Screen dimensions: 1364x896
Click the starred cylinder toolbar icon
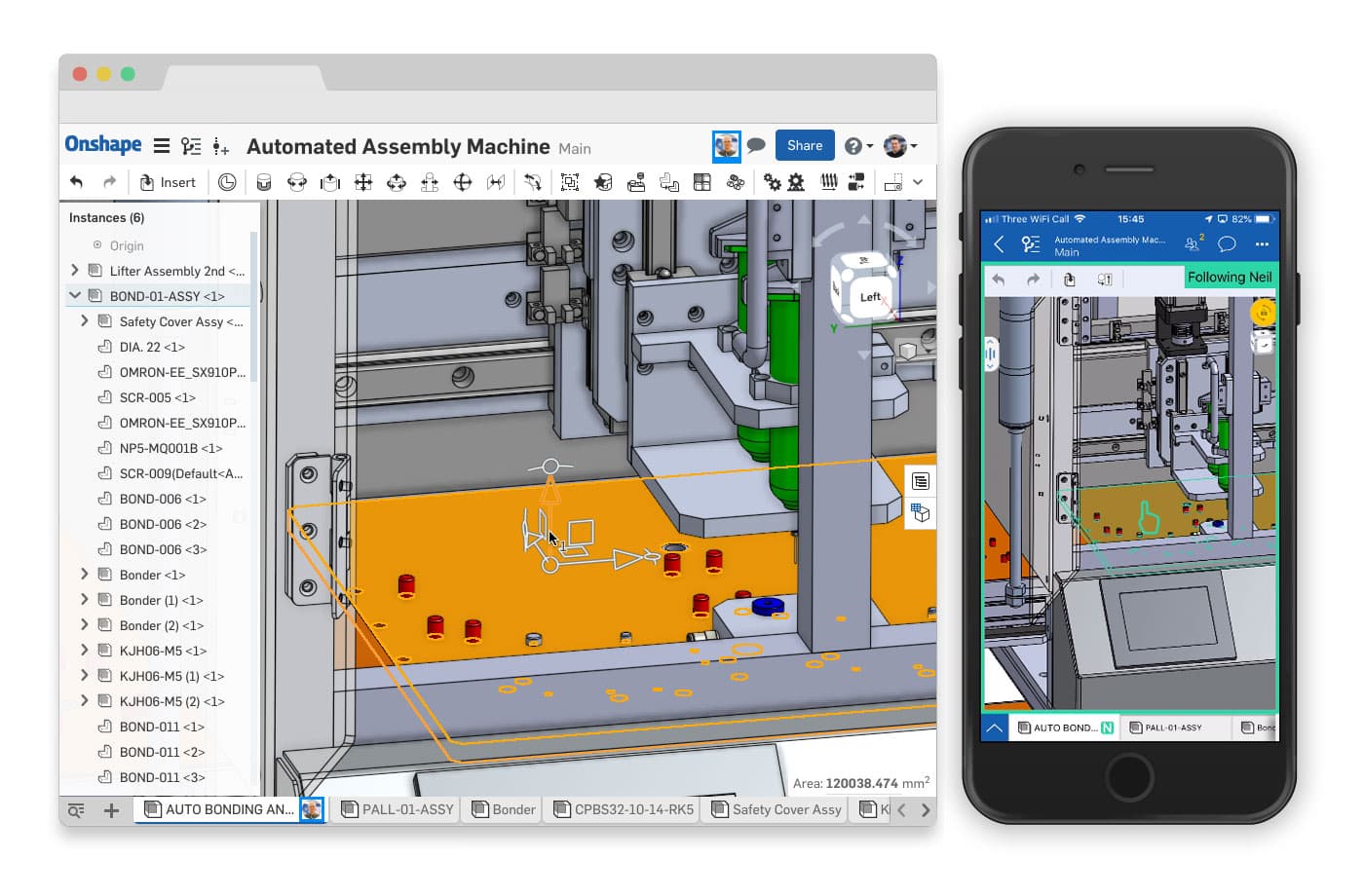(x=603, y=182)
